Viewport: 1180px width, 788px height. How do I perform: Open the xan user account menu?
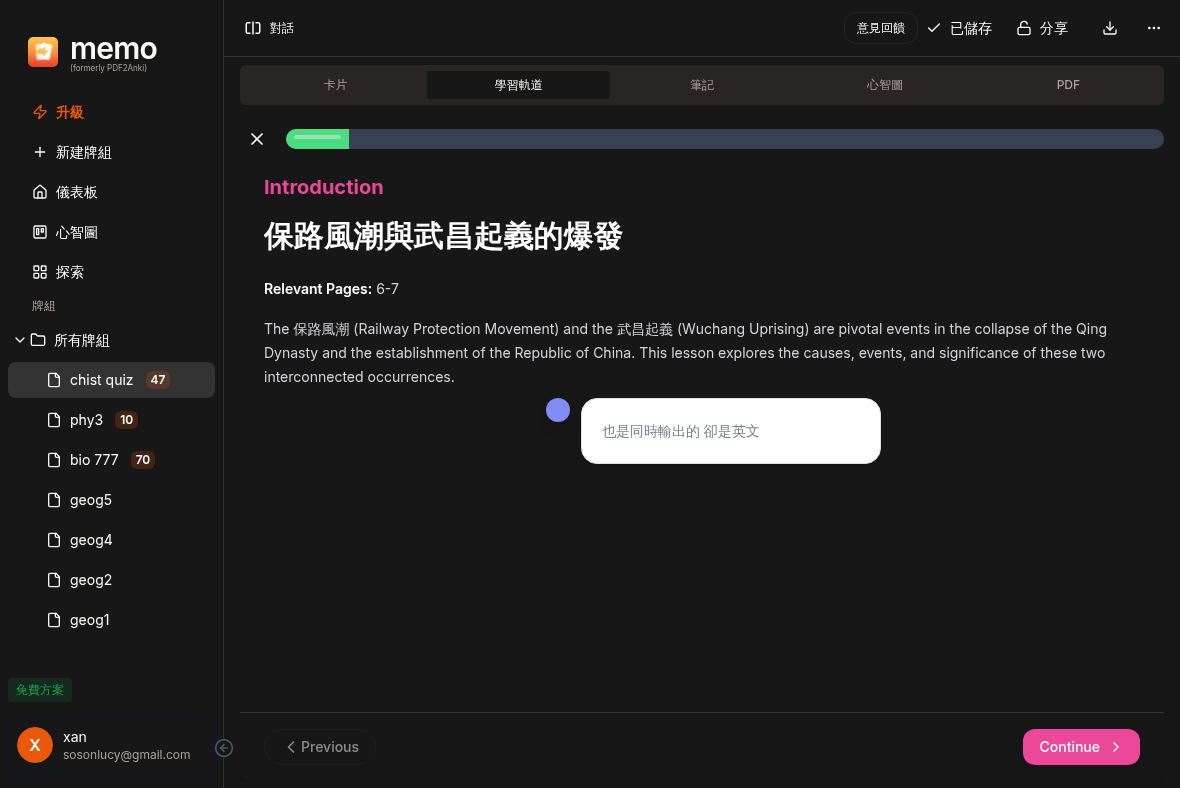point(105,745)
